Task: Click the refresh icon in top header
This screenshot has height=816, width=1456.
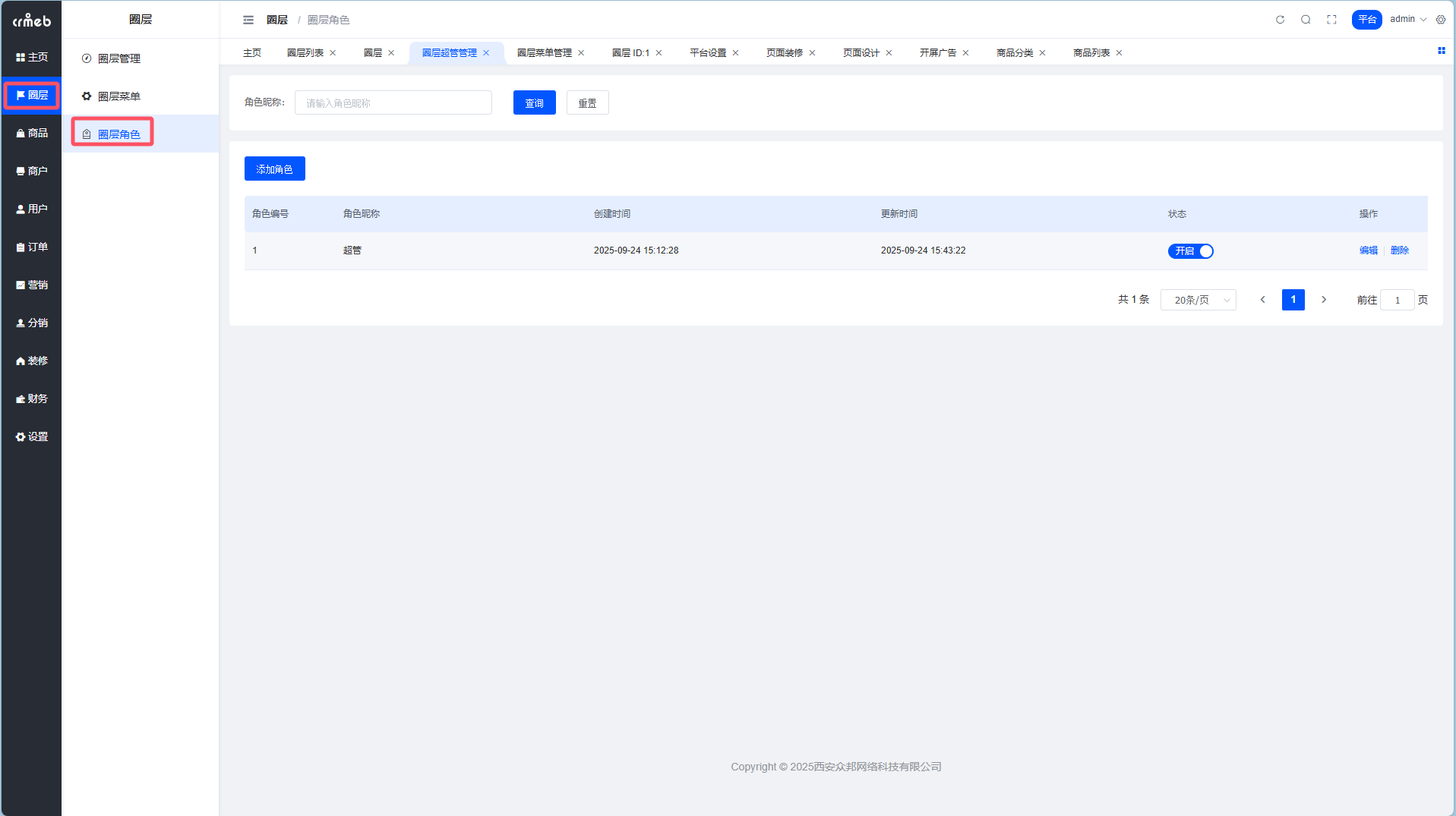Action: click(x=1280, y=20)
